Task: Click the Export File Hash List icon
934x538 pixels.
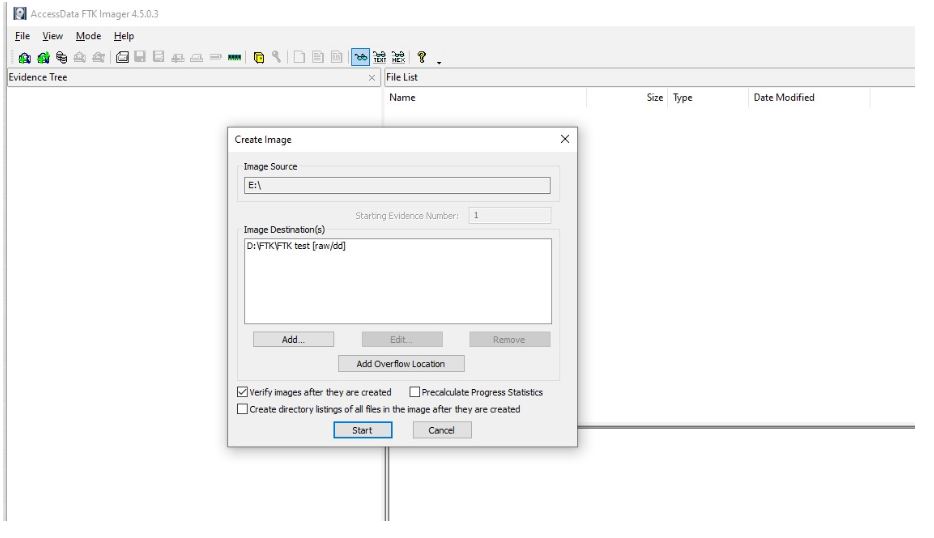Action: pyautogui.click(x=318, y=57)
